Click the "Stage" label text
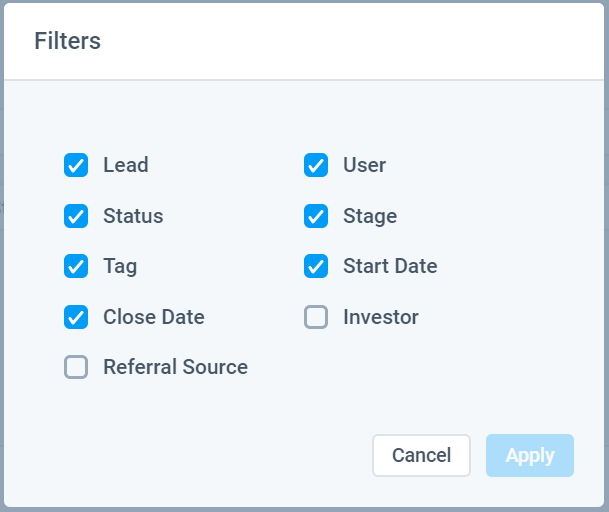 [x=370, y=216]
